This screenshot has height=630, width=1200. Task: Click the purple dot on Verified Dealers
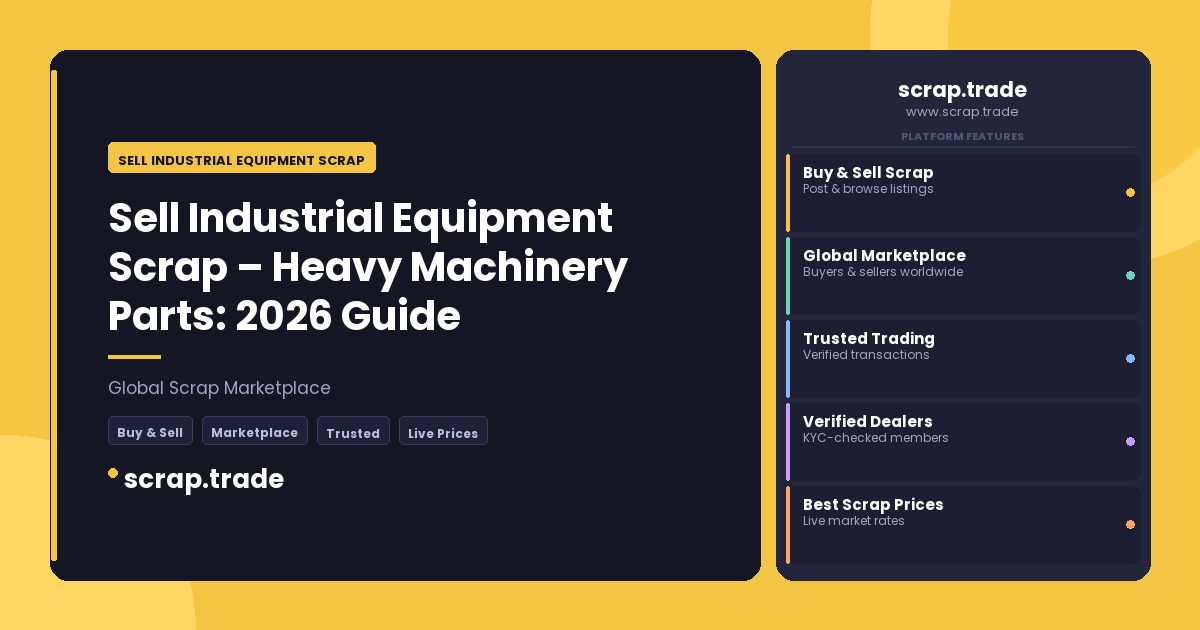pos(1130,441)
